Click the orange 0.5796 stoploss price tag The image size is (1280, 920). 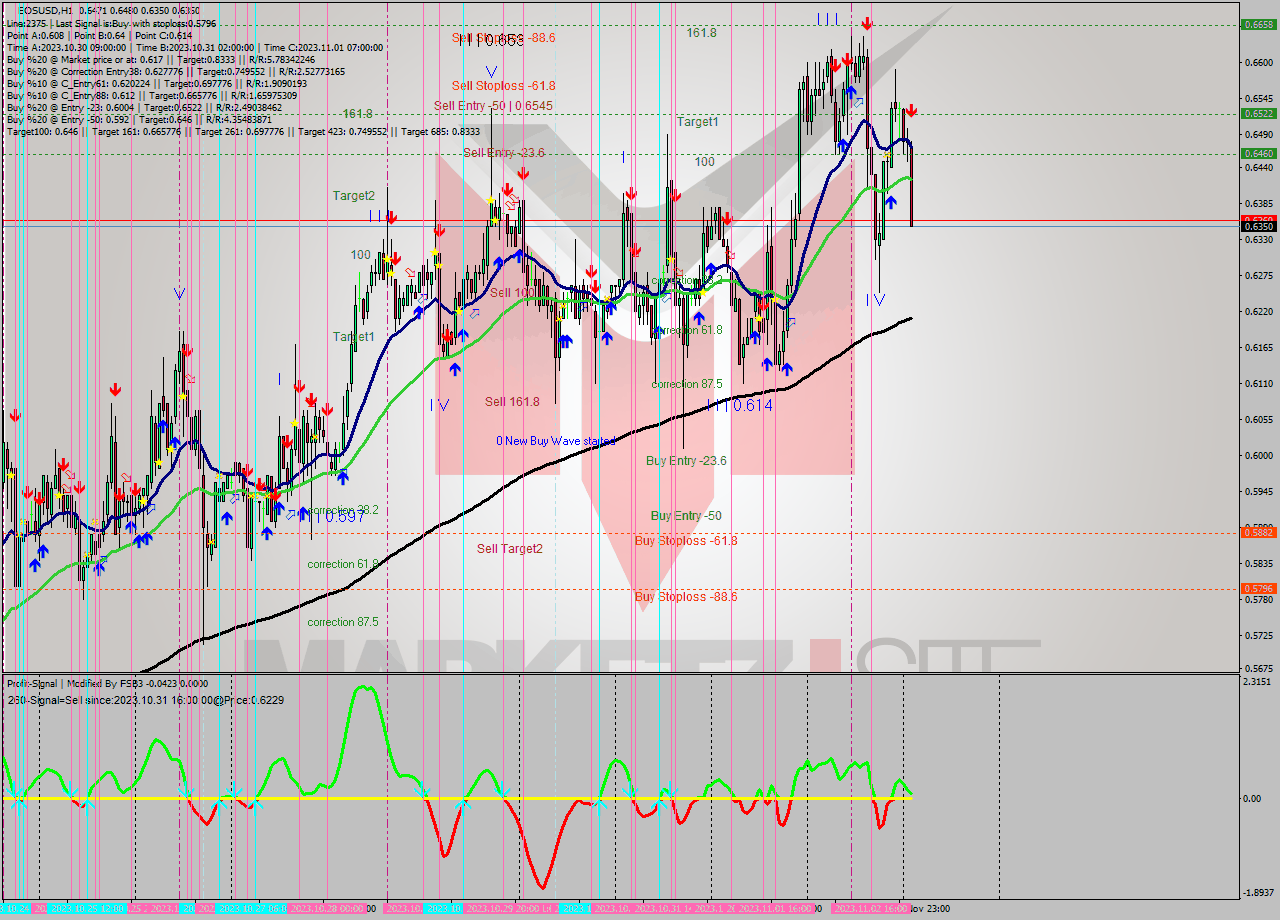(1257, 589)
